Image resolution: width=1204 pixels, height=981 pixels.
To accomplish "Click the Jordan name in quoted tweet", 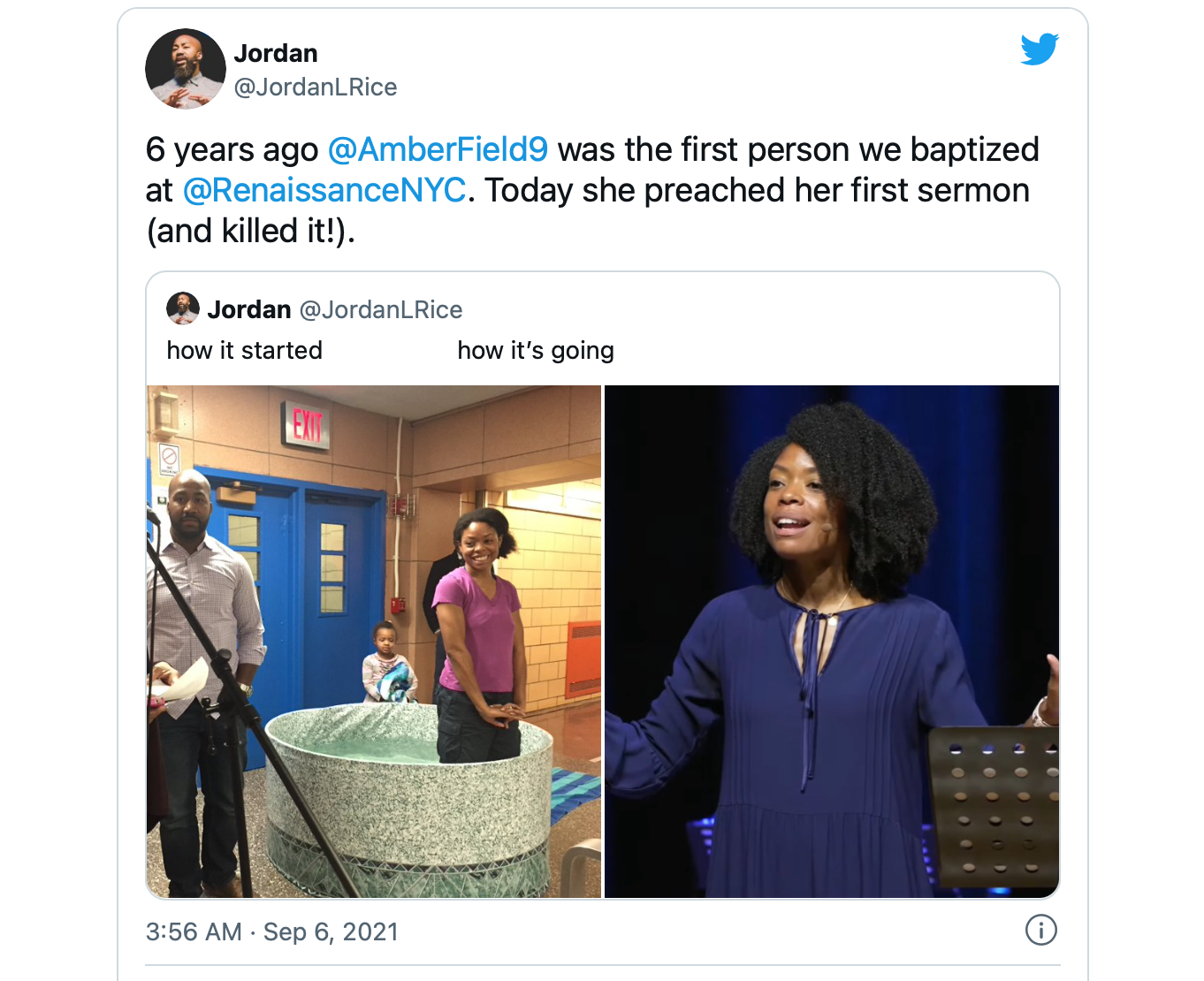I will coord(249,309).
